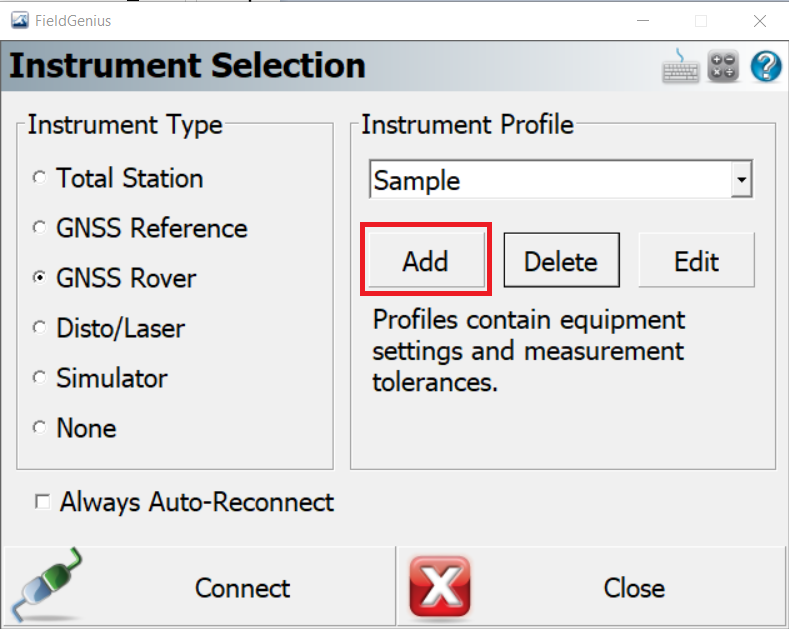Add a new instrument profile

(x=426, y=260)
